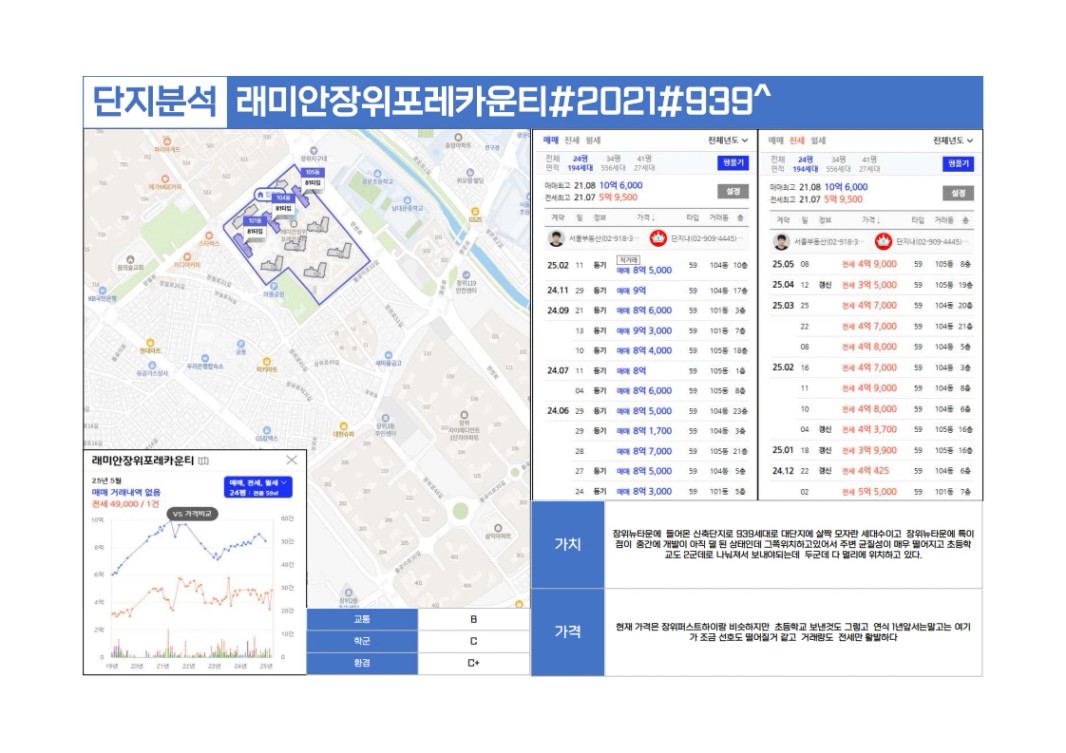Click the 꿈마을교회 church marker
The height and width of the screenshot is (753, 1066).
pyautogui.click(x=130, y=260)
